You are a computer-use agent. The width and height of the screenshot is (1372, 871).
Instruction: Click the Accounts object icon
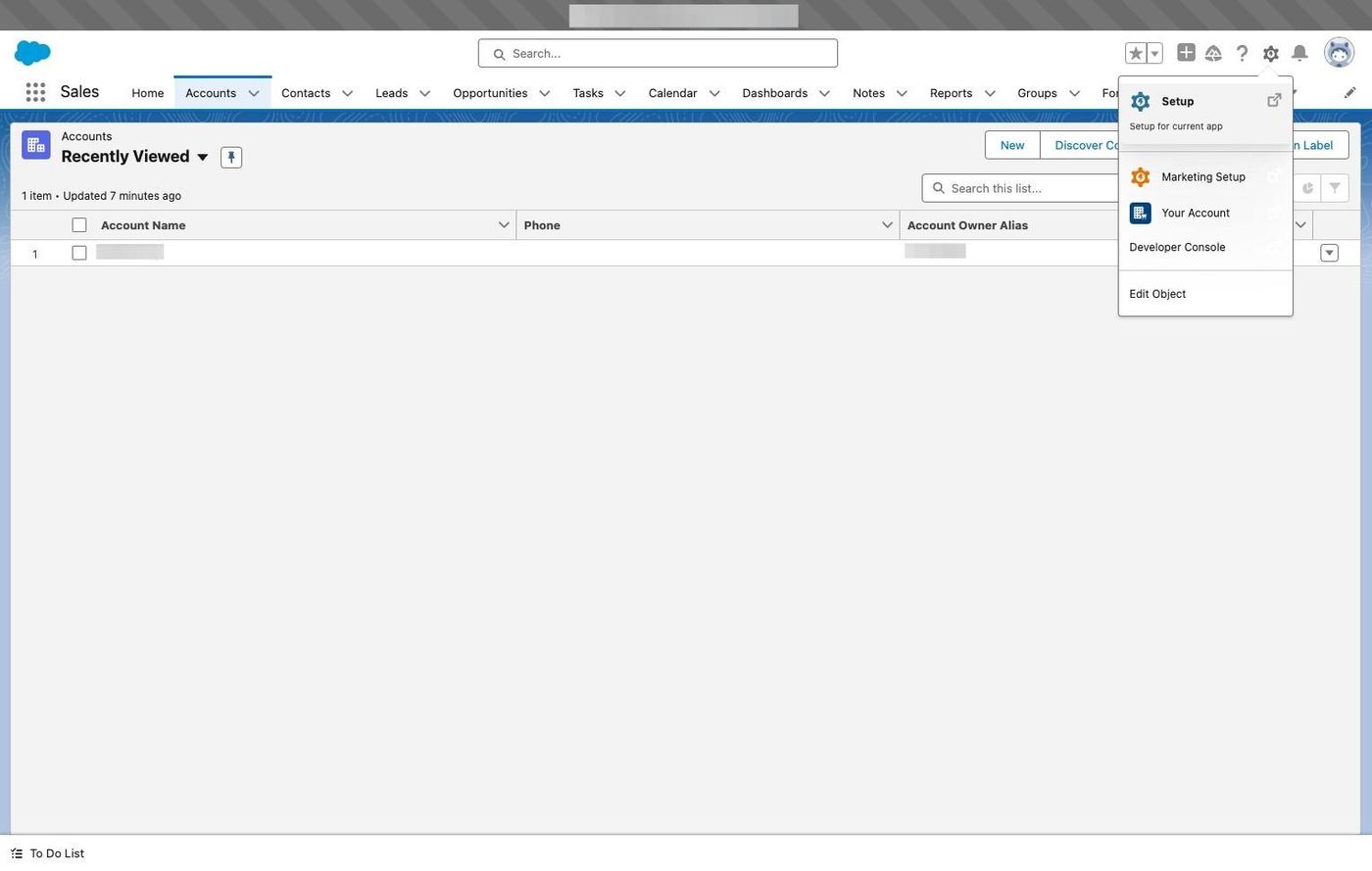(36, 145)
